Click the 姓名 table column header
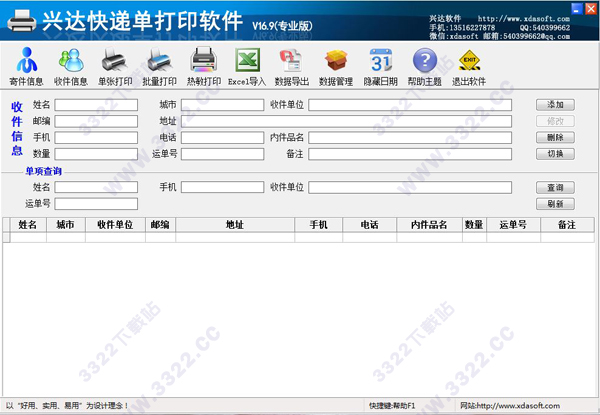Image resolution: width=600 pixels, height=415 pixels. (28, 225)
